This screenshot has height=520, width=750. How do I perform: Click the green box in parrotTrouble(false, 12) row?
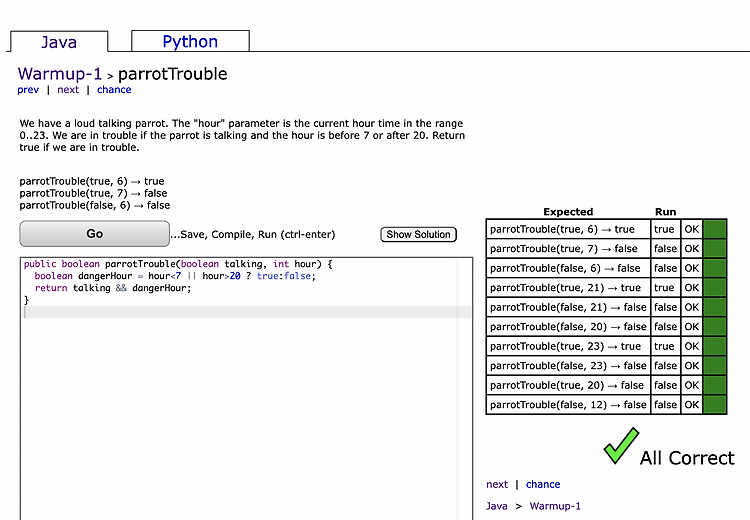[715, 405]
